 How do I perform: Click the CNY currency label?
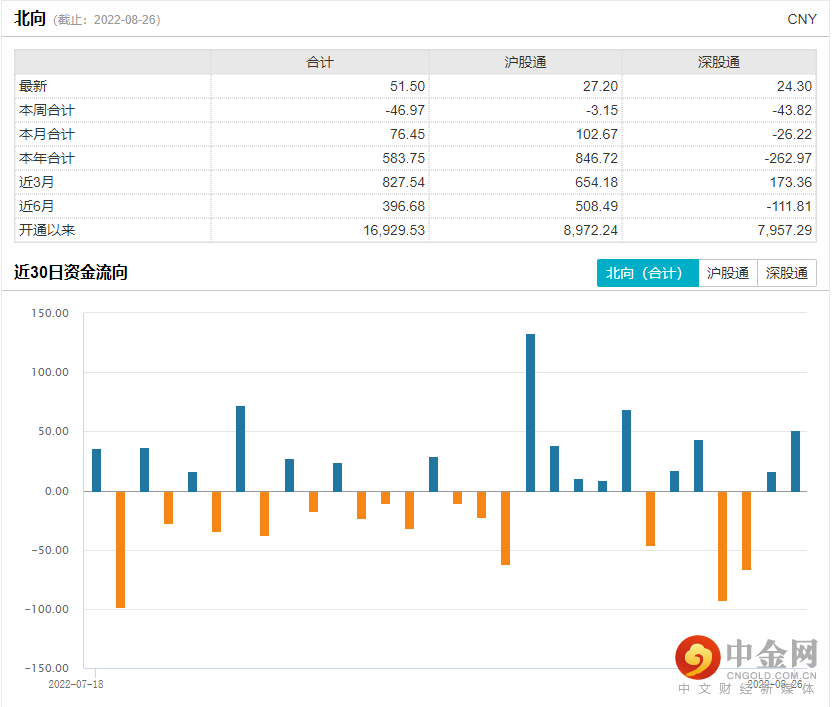click(x=801, y=19)
